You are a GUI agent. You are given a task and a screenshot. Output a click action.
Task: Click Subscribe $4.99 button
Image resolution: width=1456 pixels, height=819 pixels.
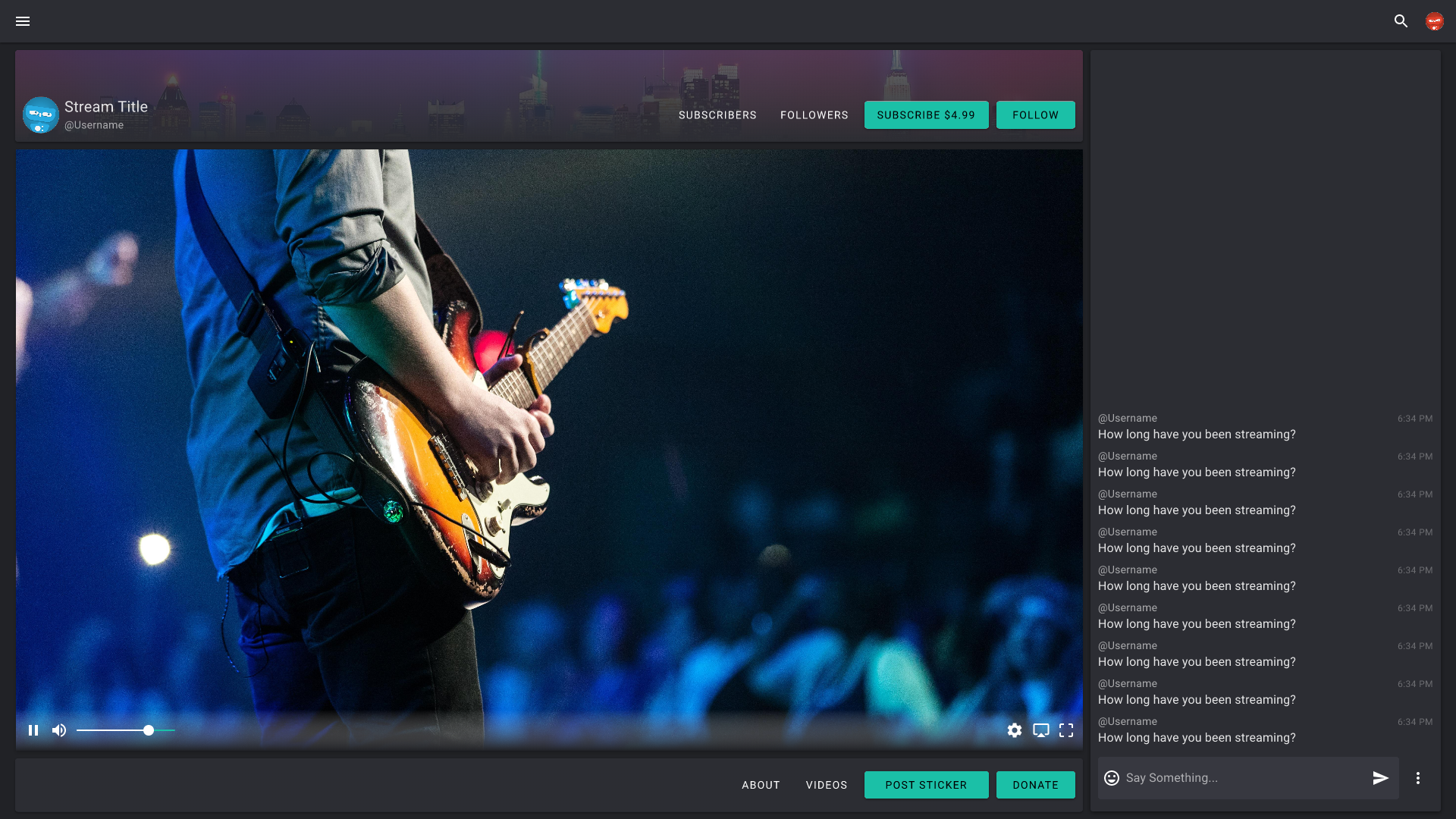coord(926,115)
